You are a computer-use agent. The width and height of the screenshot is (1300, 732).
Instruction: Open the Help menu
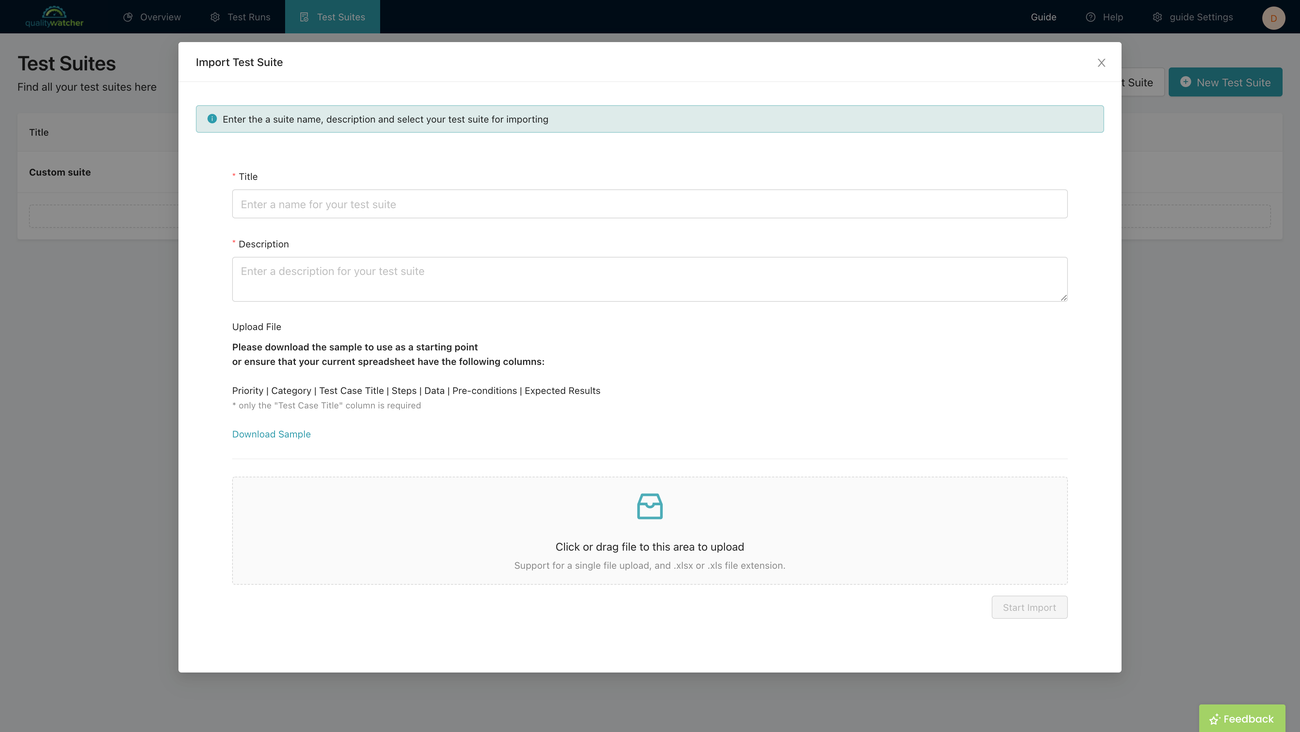(1104, 17)
